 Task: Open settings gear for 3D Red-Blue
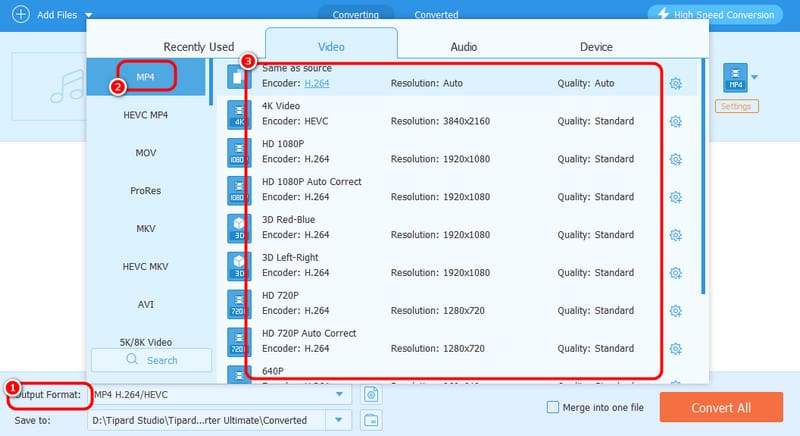tap(676, 235)
